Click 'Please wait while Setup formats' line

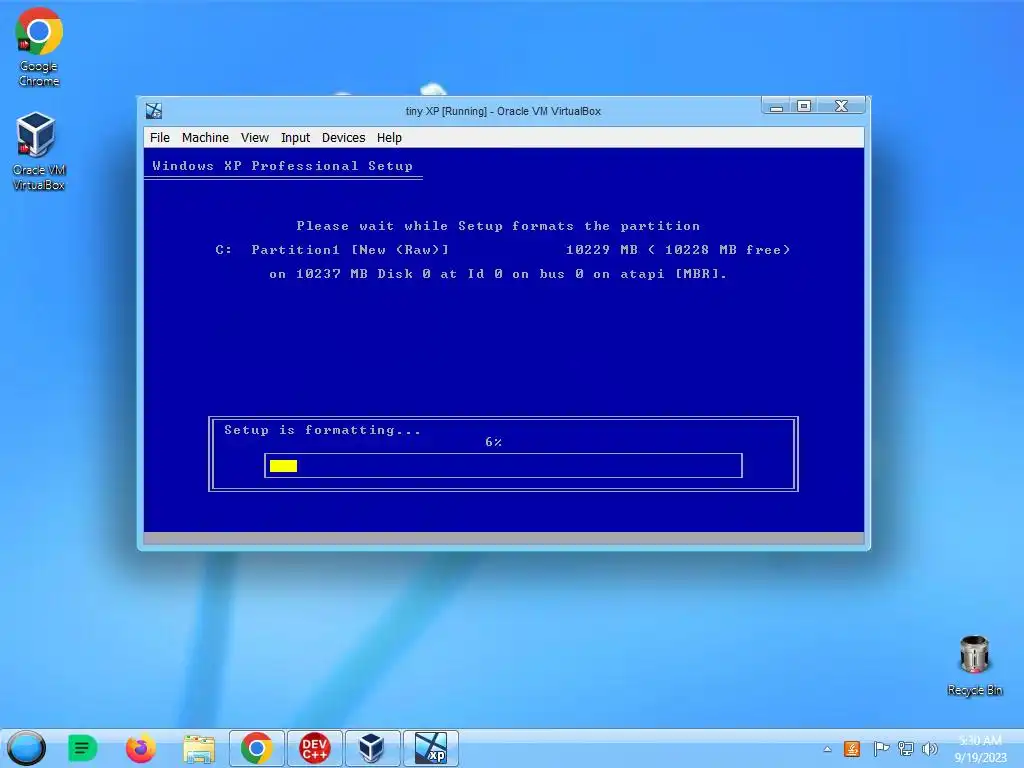coord(498,226)
